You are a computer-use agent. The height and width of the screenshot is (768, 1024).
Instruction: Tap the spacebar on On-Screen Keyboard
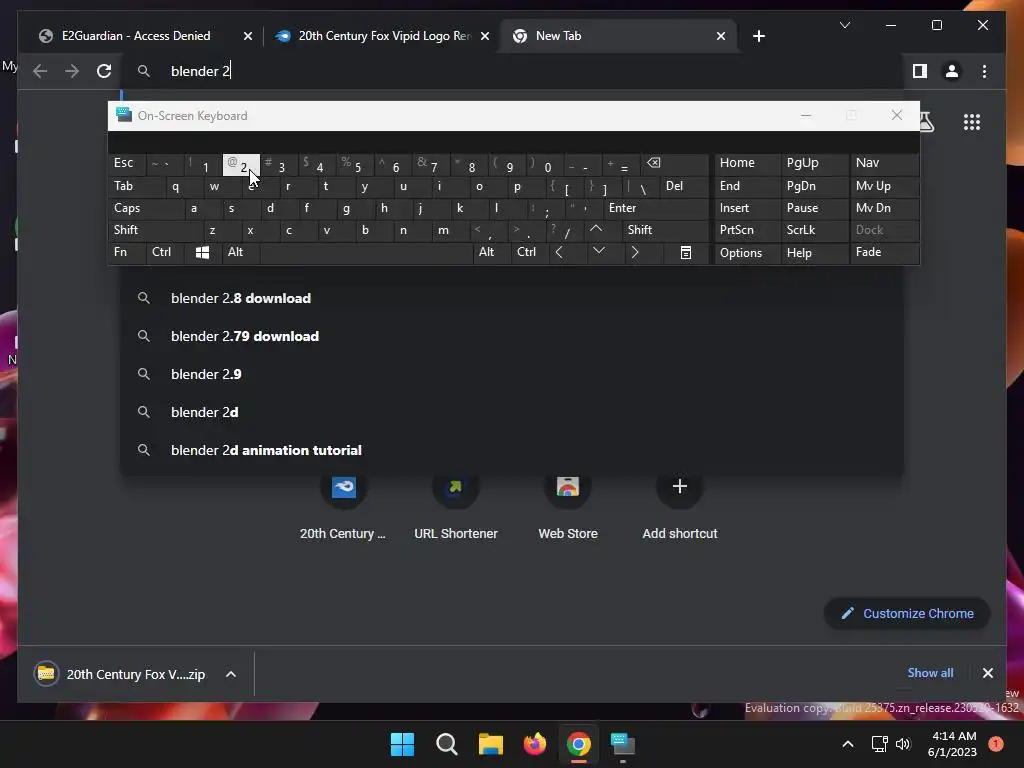366,253
